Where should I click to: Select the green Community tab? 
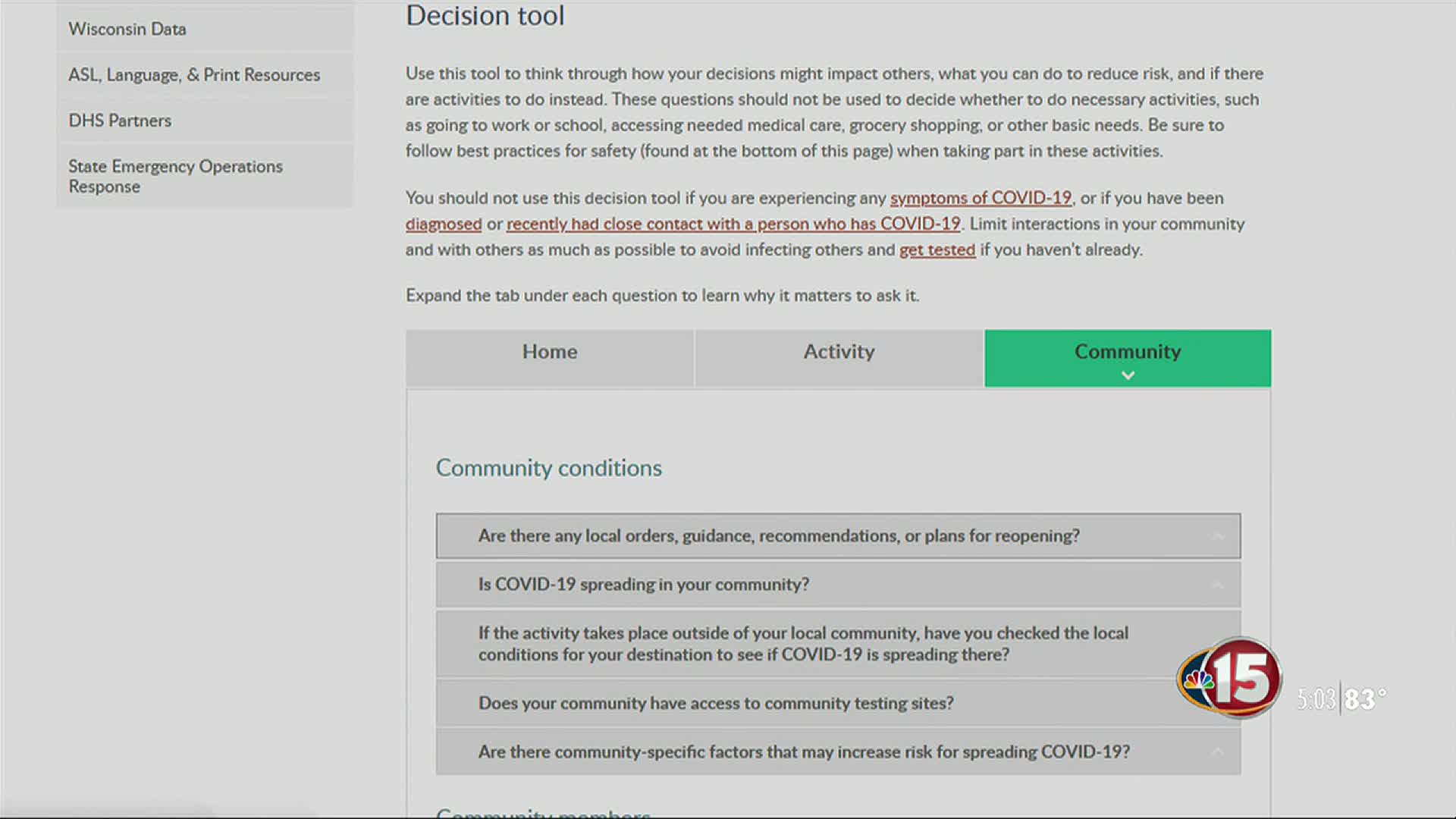click(1127, 352)
